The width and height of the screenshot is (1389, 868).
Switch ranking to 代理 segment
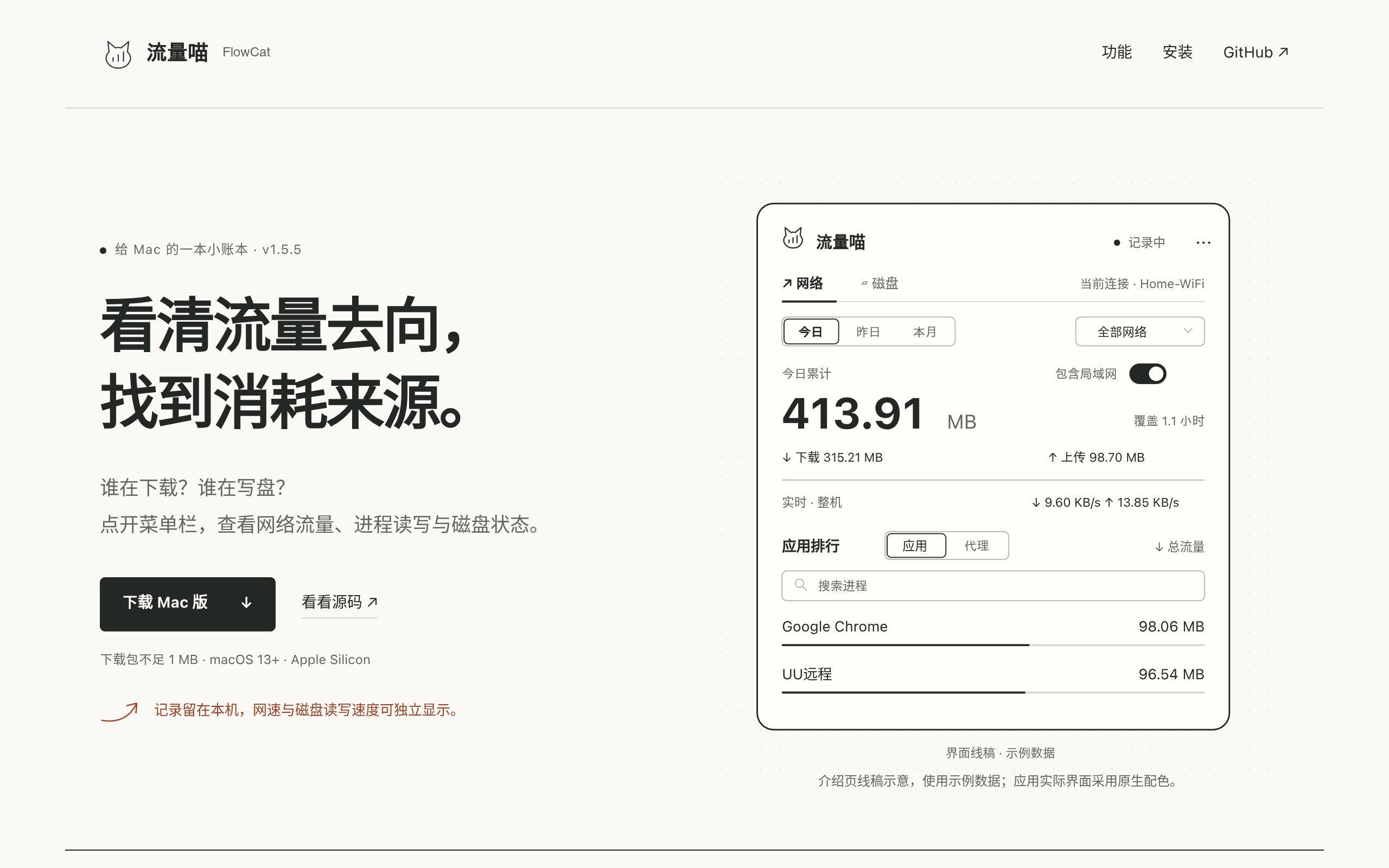pos(976,545)
